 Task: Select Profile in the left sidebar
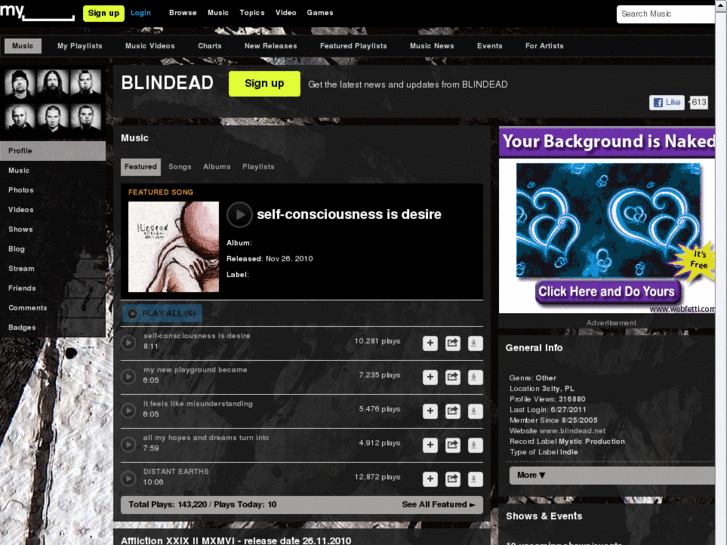click(x=53, y=151)
